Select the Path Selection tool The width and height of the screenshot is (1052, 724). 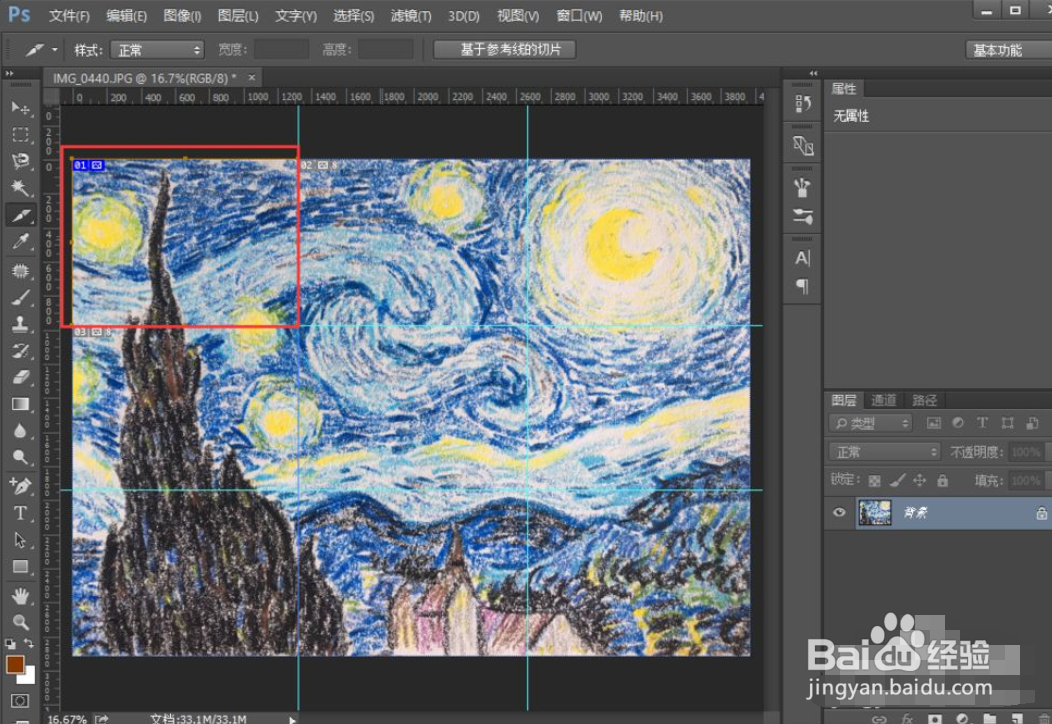pos(20,540)
